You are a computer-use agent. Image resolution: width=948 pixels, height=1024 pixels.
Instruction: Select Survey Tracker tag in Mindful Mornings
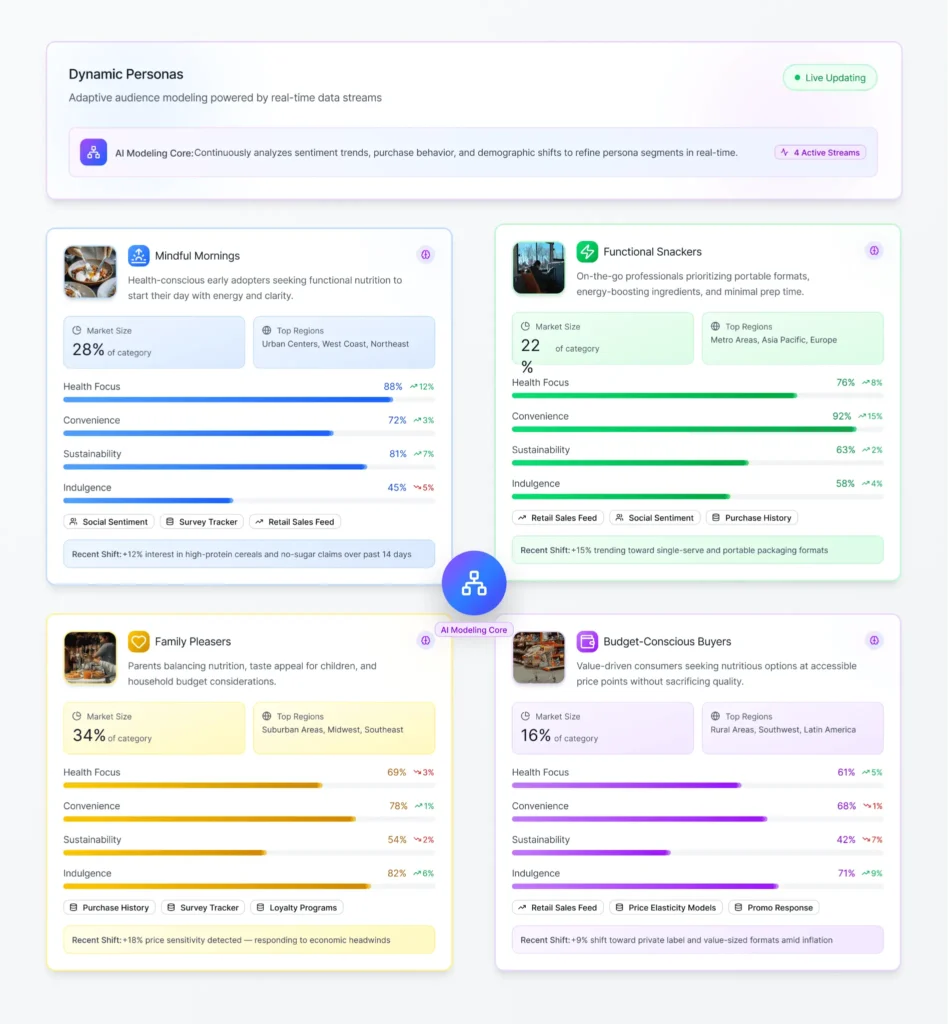(x=202, y=522)
